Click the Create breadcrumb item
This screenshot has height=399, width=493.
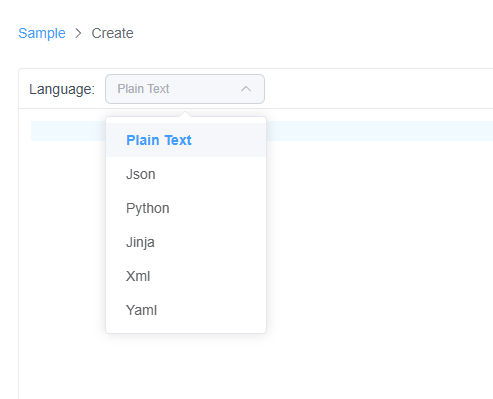coord(112,33)
